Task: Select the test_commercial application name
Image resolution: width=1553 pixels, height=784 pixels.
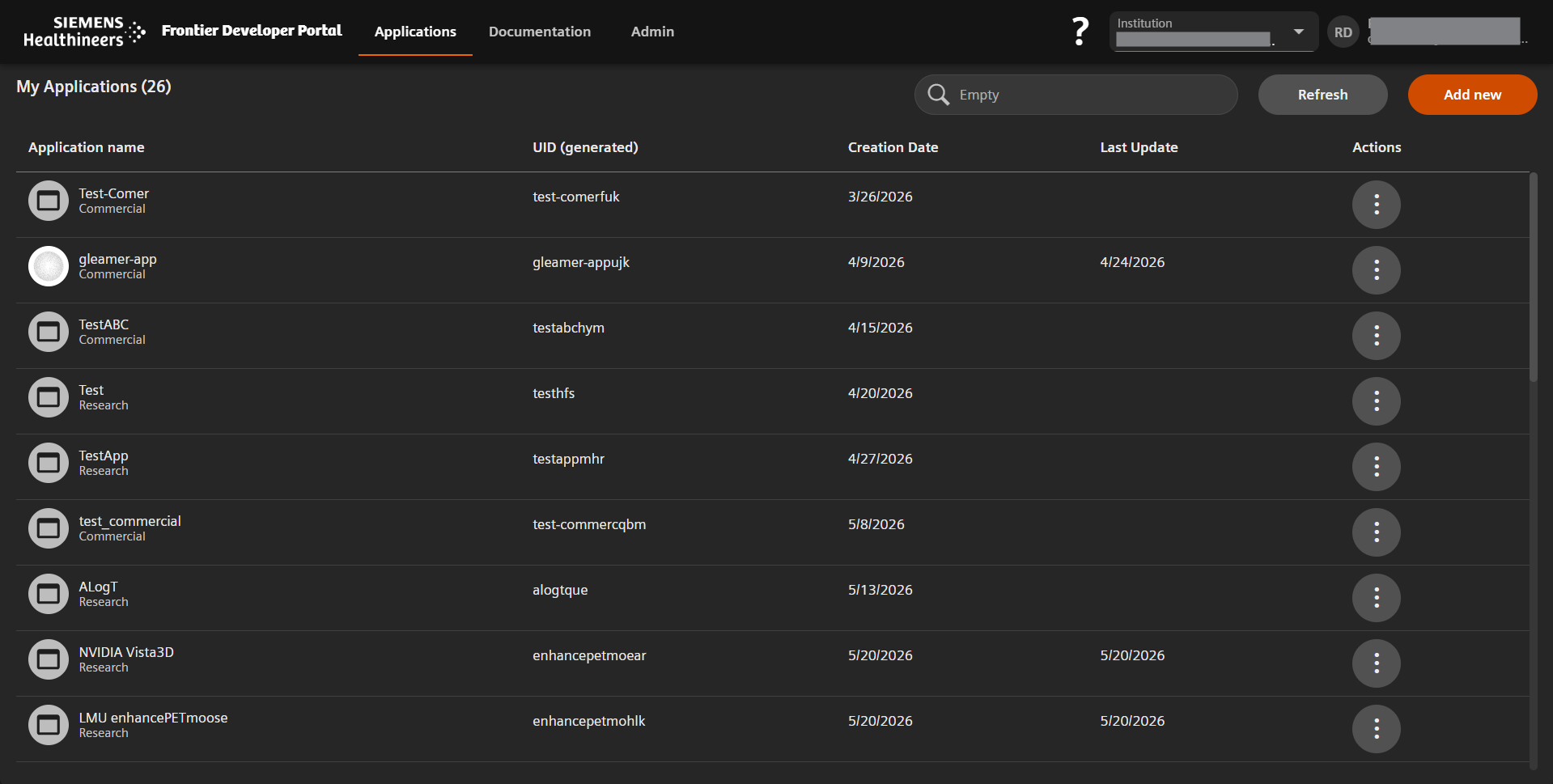Action: tap(129, 521)
